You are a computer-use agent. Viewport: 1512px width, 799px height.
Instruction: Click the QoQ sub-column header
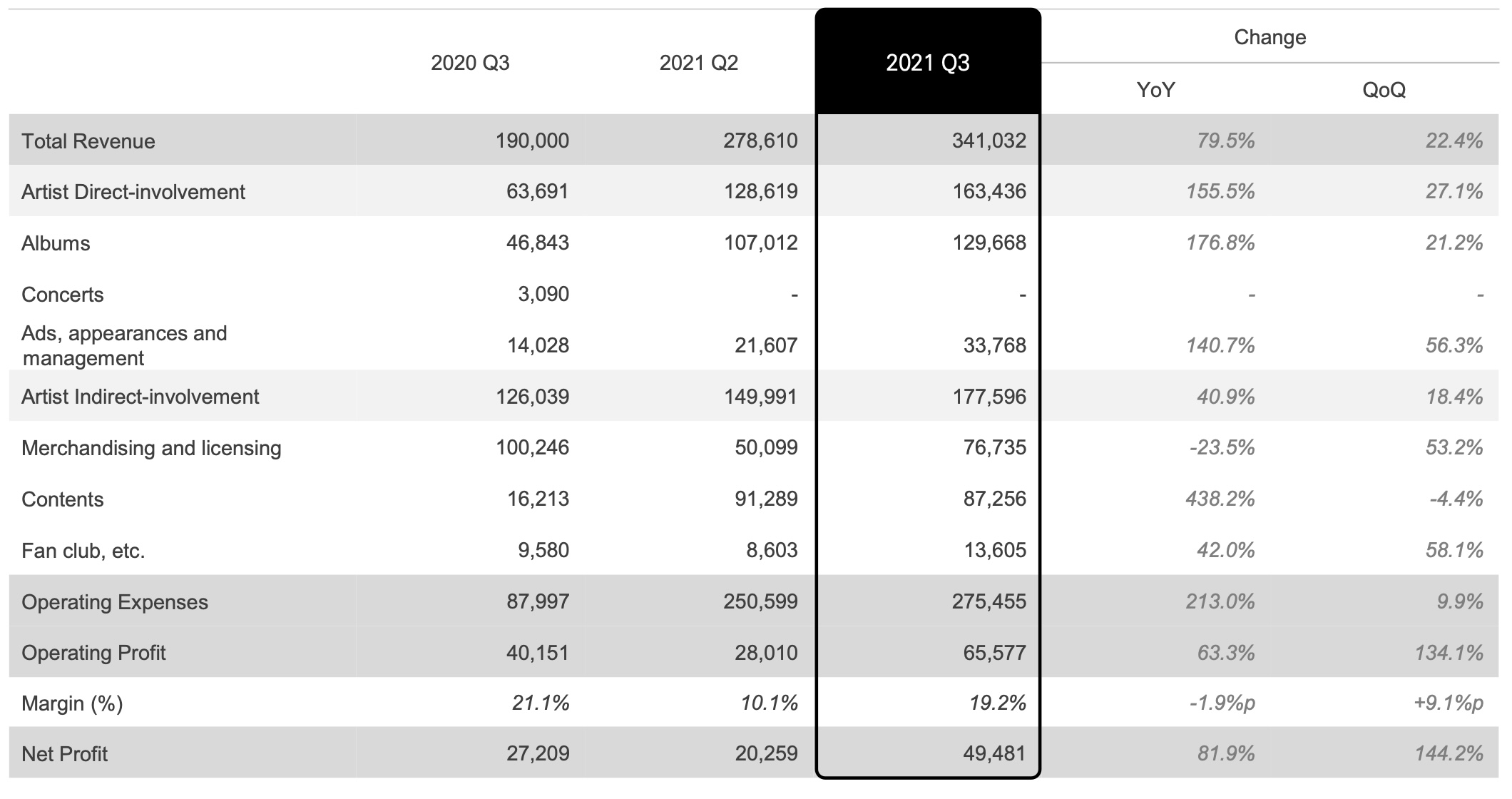click(1384, 90)
